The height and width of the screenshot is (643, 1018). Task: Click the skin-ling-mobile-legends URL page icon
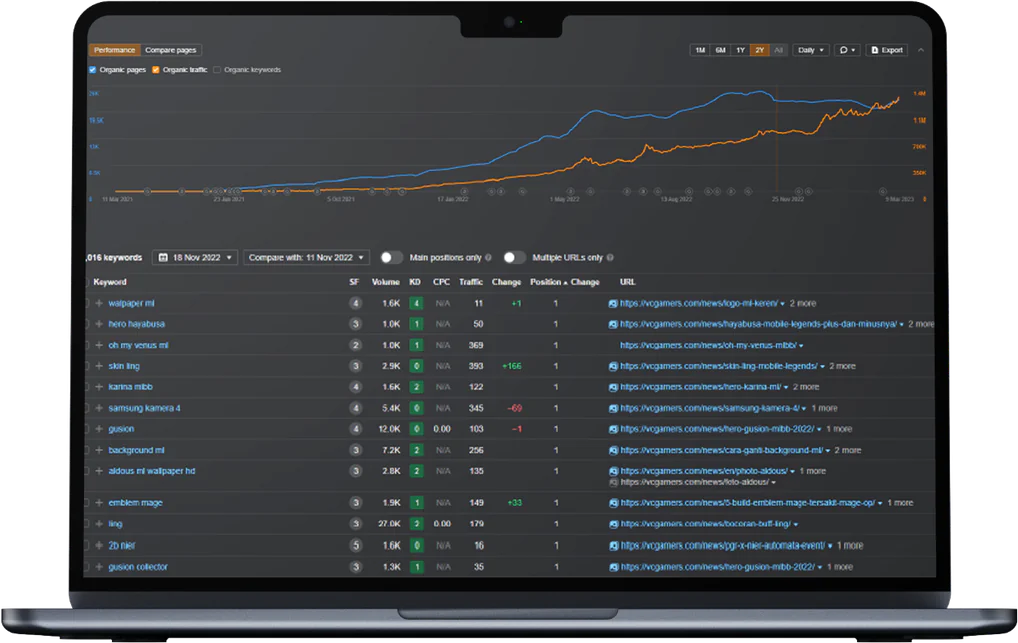tap(613, 366)
